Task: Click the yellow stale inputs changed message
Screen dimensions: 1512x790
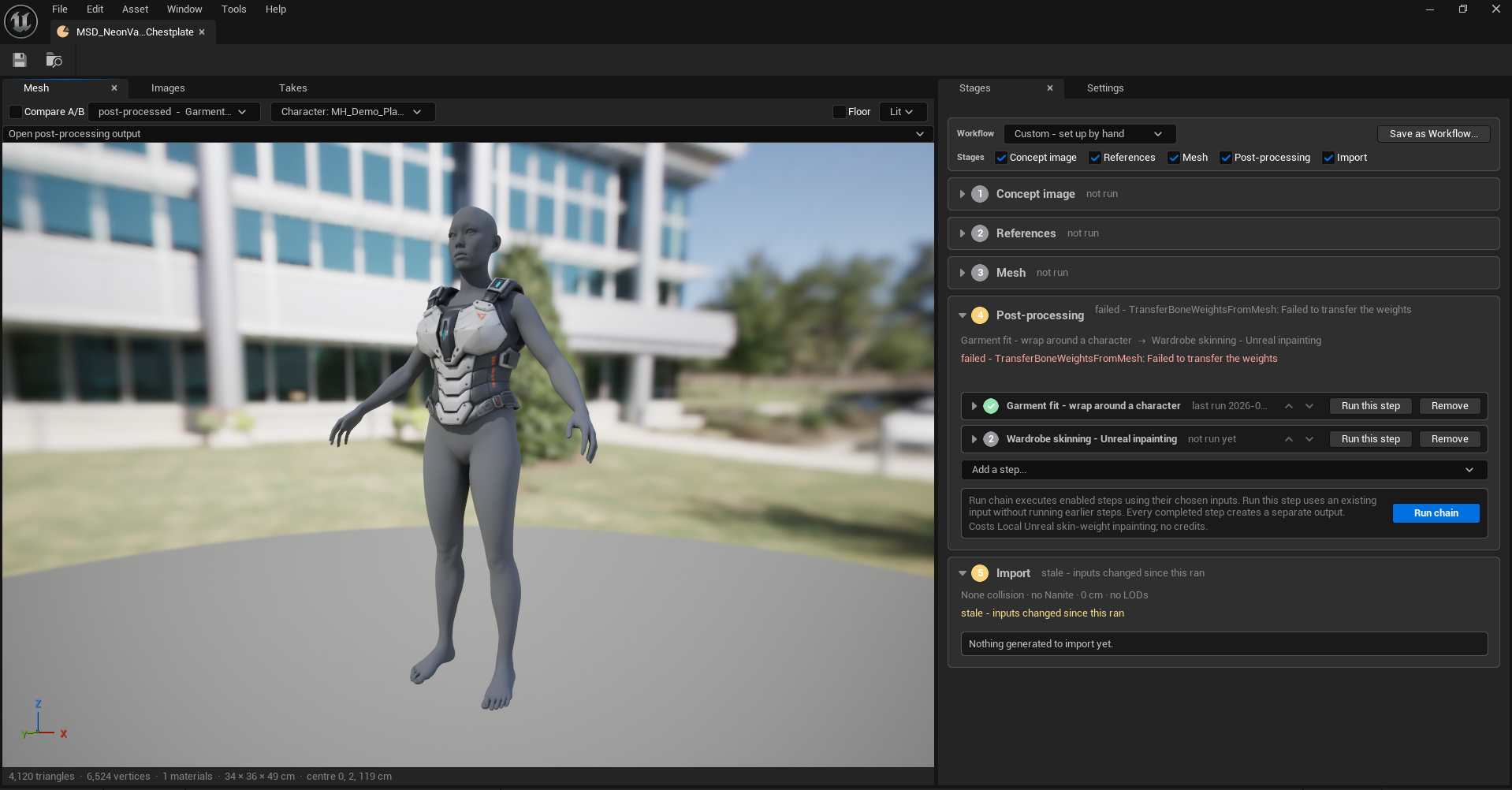Action: coord(1042,613)
